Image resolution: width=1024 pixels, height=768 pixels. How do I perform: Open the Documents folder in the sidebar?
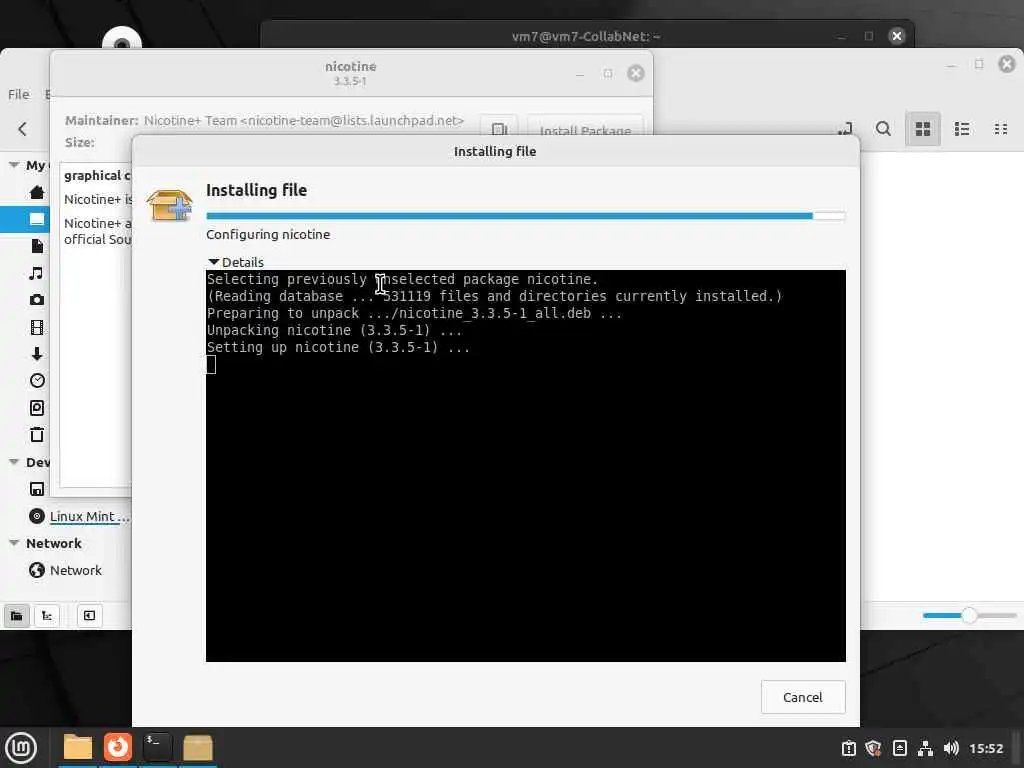37,246
